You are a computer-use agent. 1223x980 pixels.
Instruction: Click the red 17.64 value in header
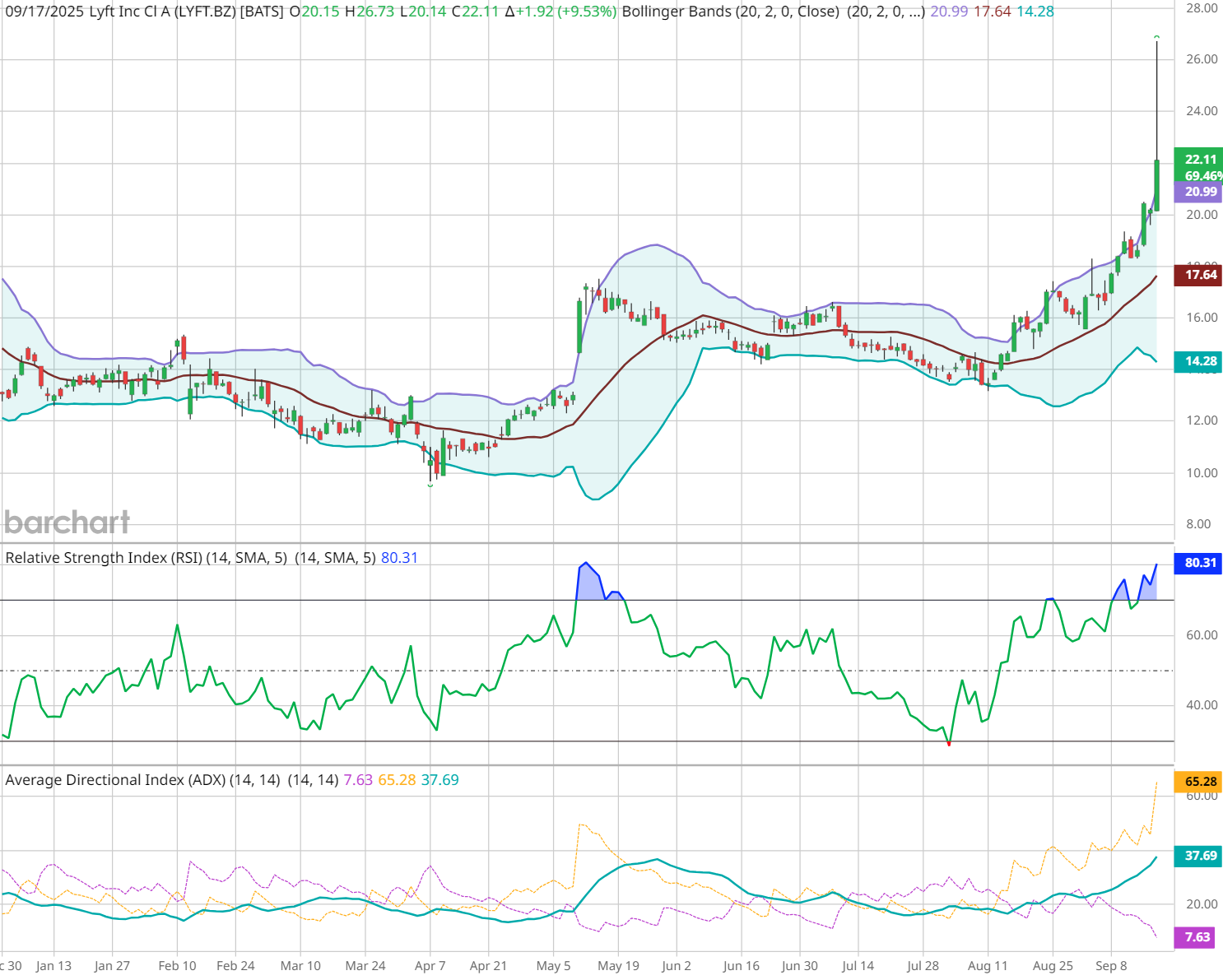pyautogui.click(x=993, y=12)
